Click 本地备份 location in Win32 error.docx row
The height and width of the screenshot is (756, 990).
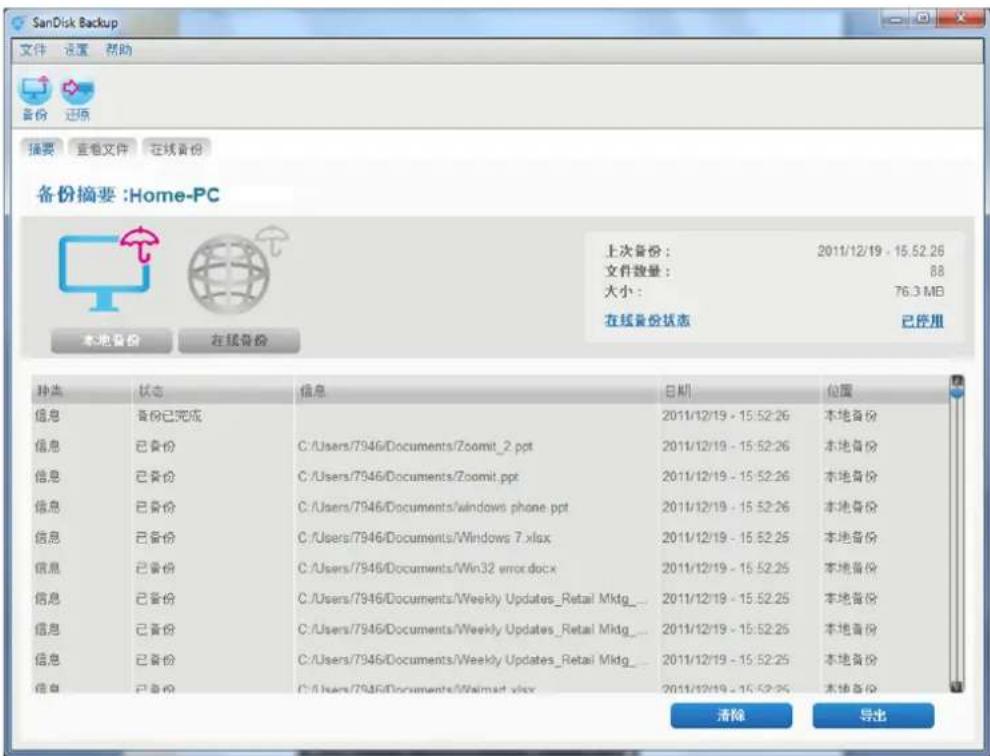click(850, 568)
